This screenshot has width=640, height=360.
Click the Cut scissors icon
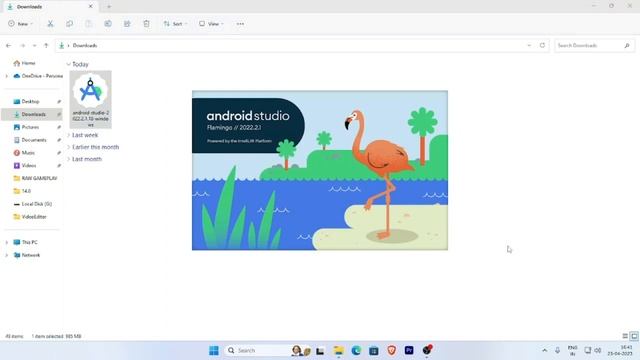tap(50, 24)
